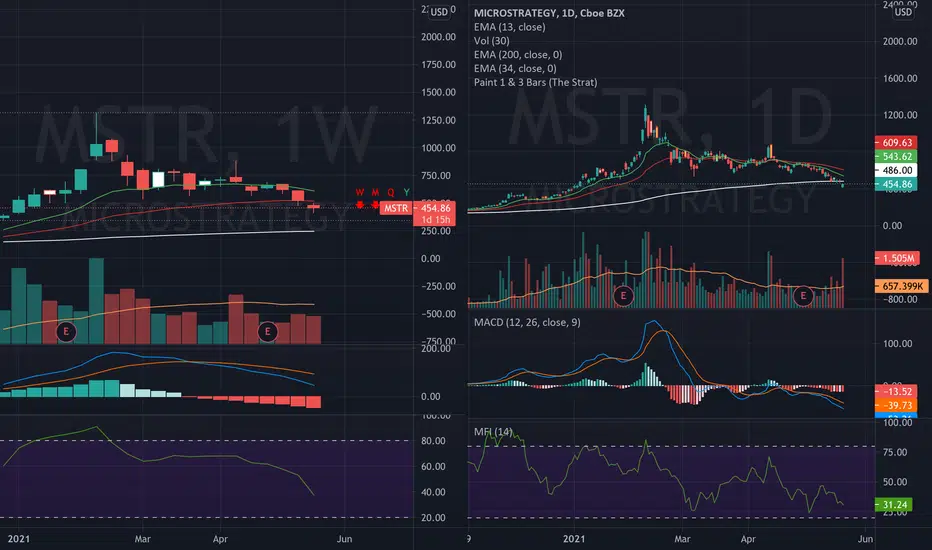The image size is (932, 550).
Task: Open USD currency selector on daily chart
Action: pos(903,12)
